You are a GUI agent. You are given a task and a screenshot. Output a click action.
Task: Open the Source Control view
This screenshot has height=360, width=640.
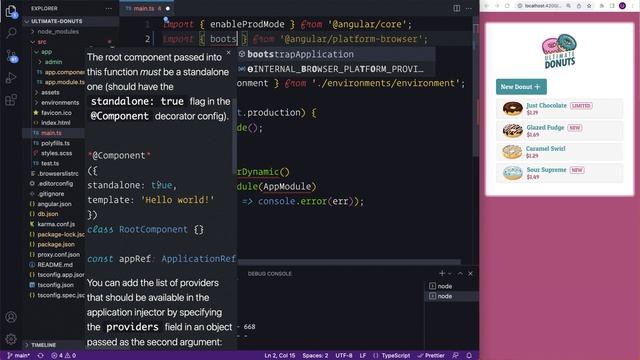pyautogui.click(x=11, y=56)
